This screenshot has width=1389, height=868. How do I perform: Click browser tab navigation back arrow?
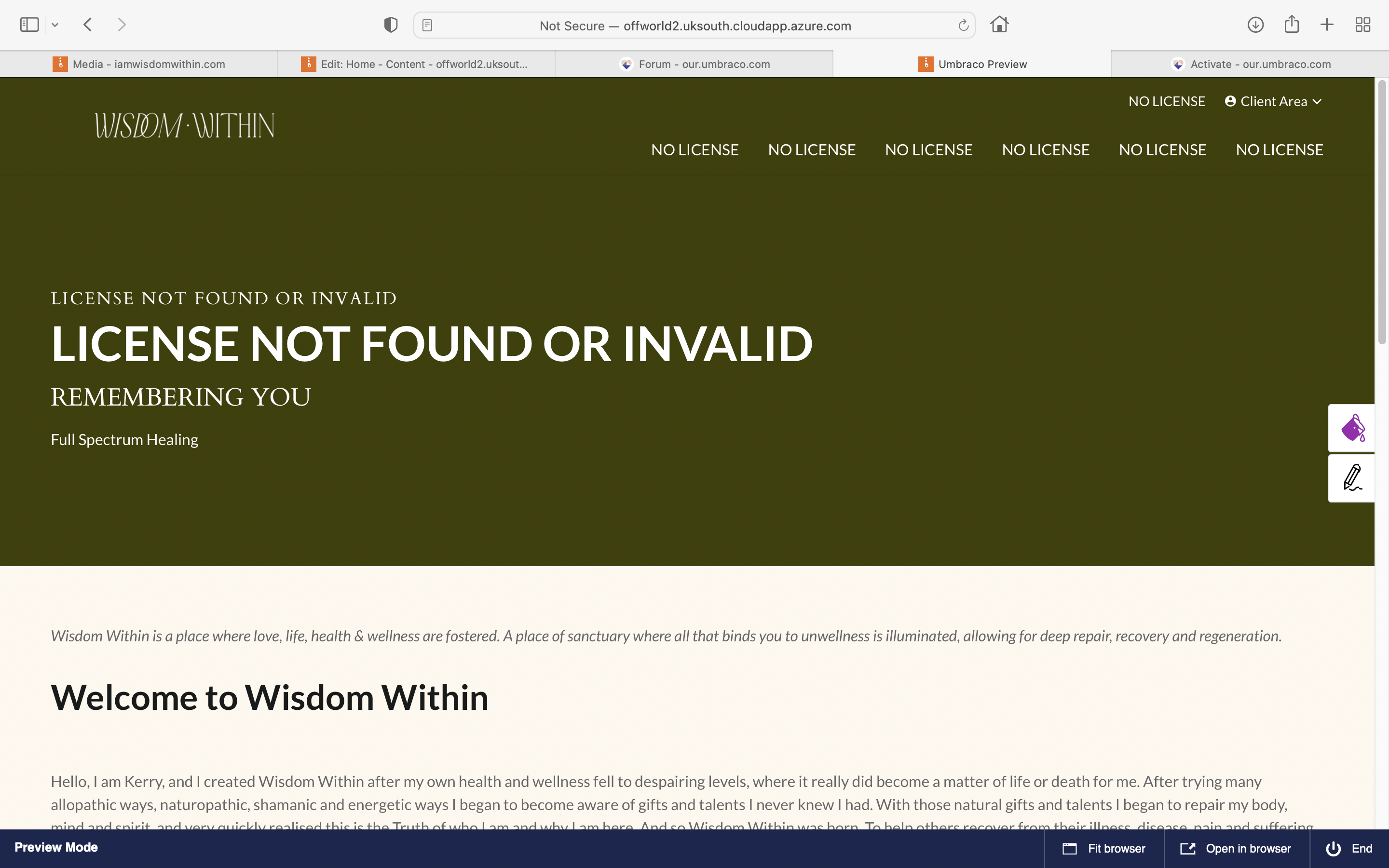point(88,25)
